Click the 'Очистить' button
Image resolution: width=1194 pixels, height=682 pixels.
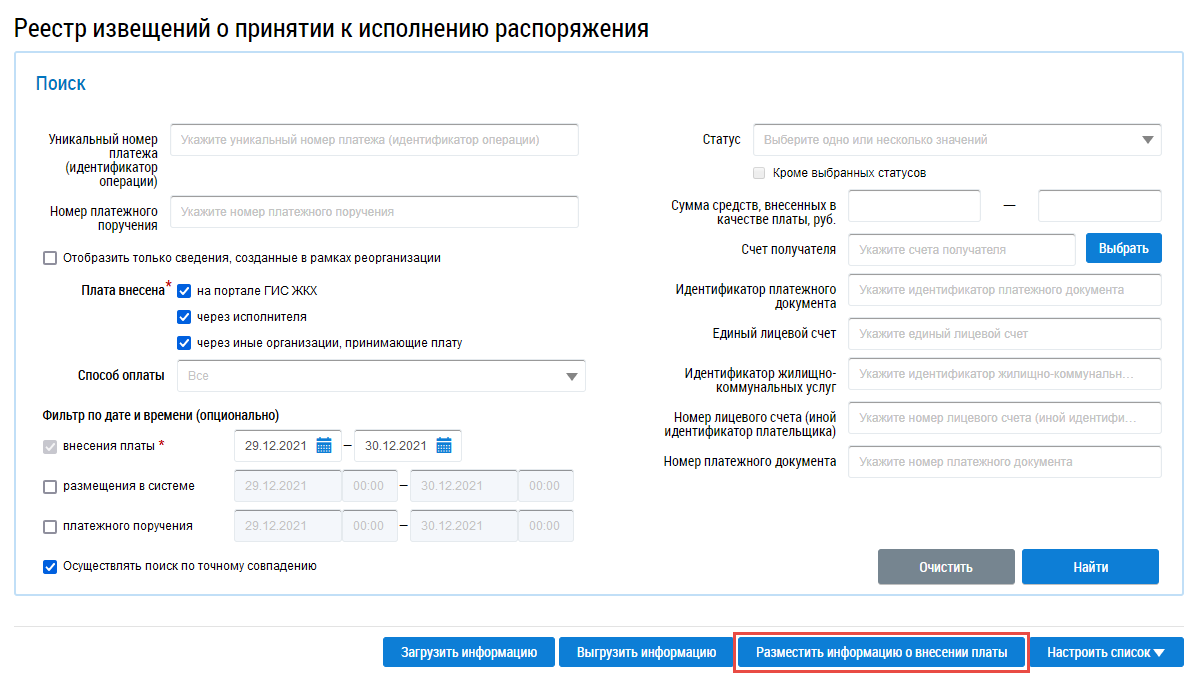tap(946, 567)
